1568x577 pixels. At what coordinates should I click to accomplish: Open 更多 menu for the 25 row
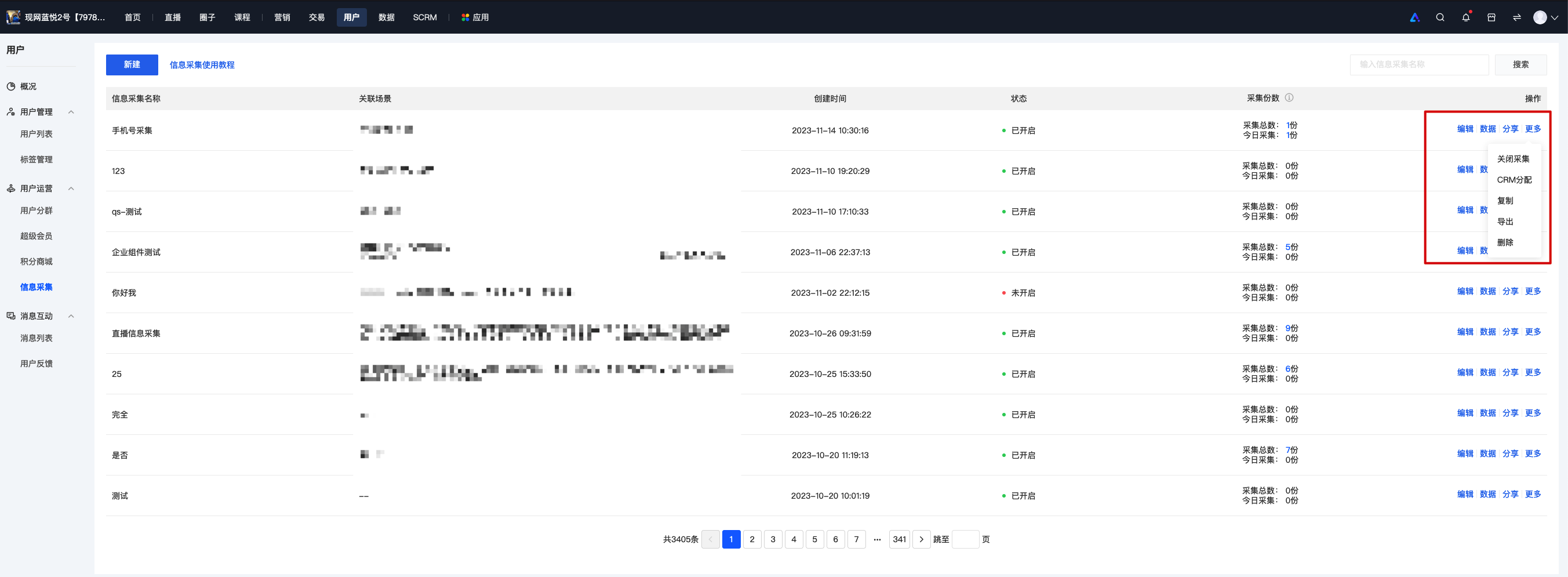(x=1533, y=372)
